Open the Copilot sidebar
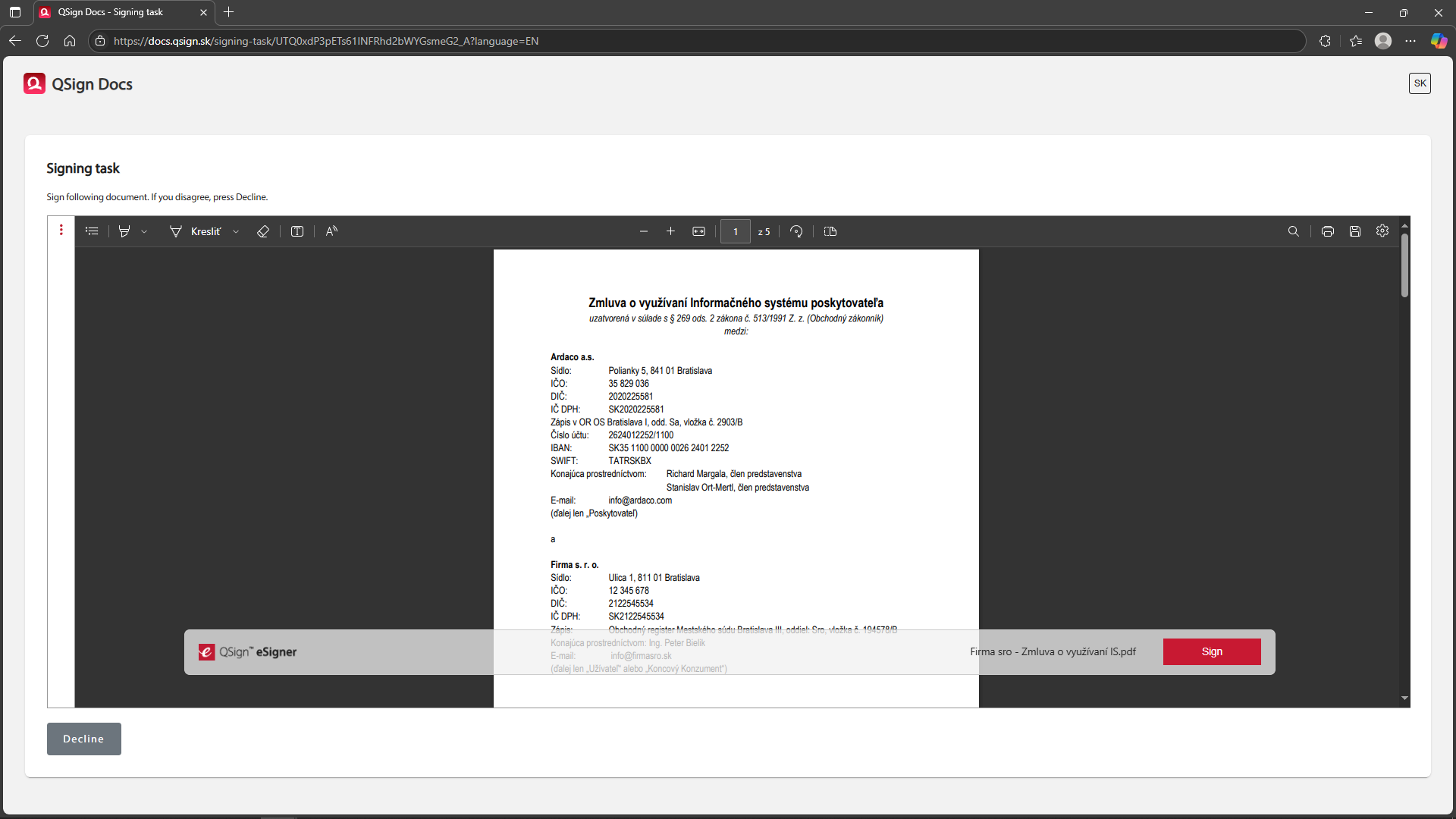1456x819 pixels. pyautogui.click(x=1439, y=41)
